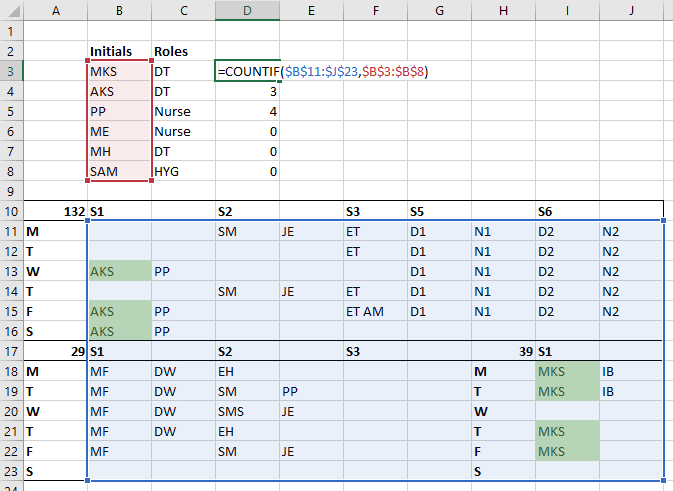This screenshot has width=673, height=491.
Task: Click N2 cell in row 11
Action: coord(631,232)
